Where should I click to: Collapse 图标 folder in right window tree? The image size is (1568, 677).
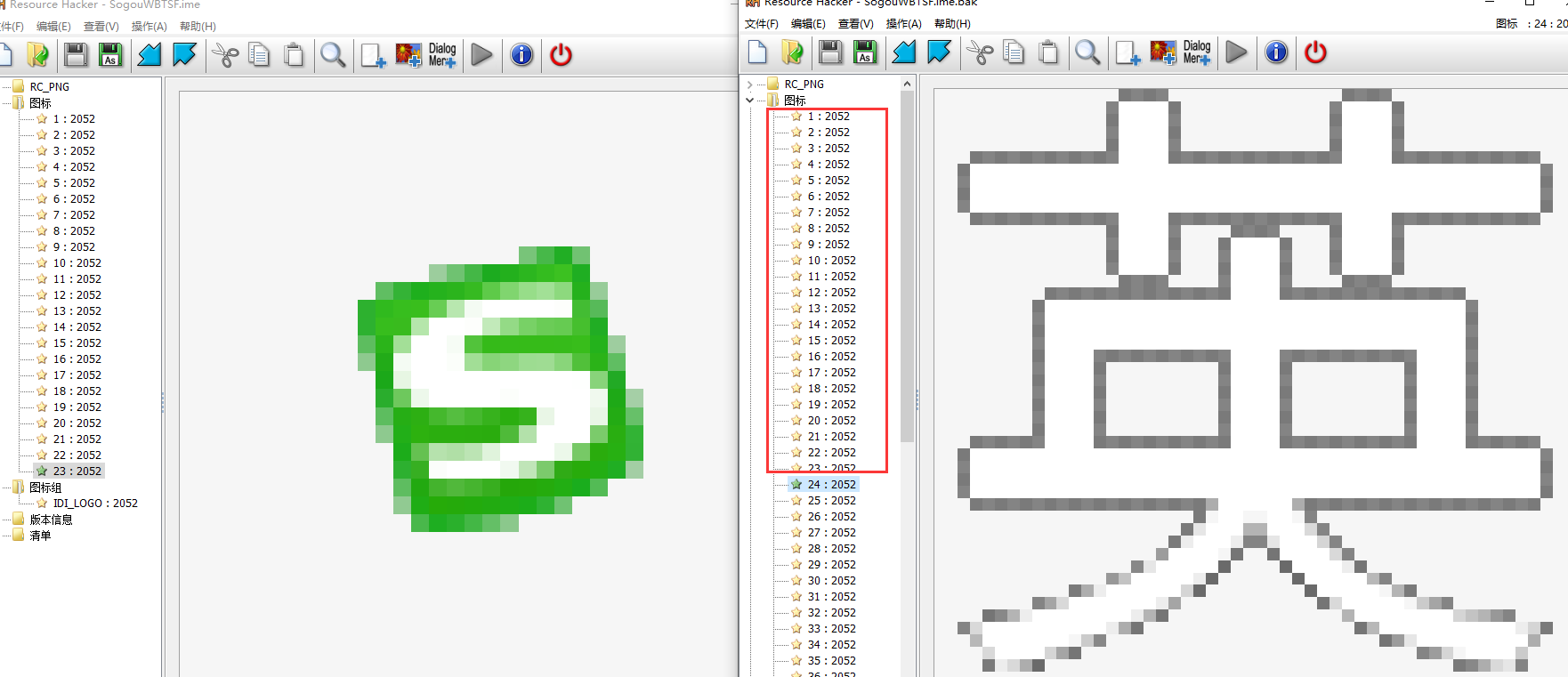pyautogui.click(x=750, y=101)
